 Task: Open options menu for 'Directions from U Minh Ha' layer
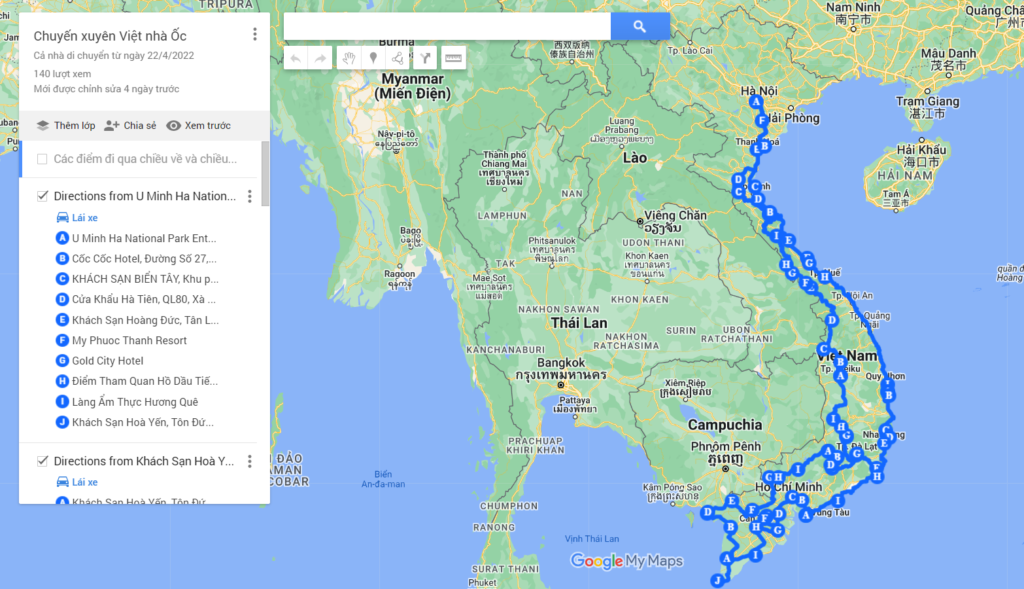pyautogui.click(x=250, y=197)
